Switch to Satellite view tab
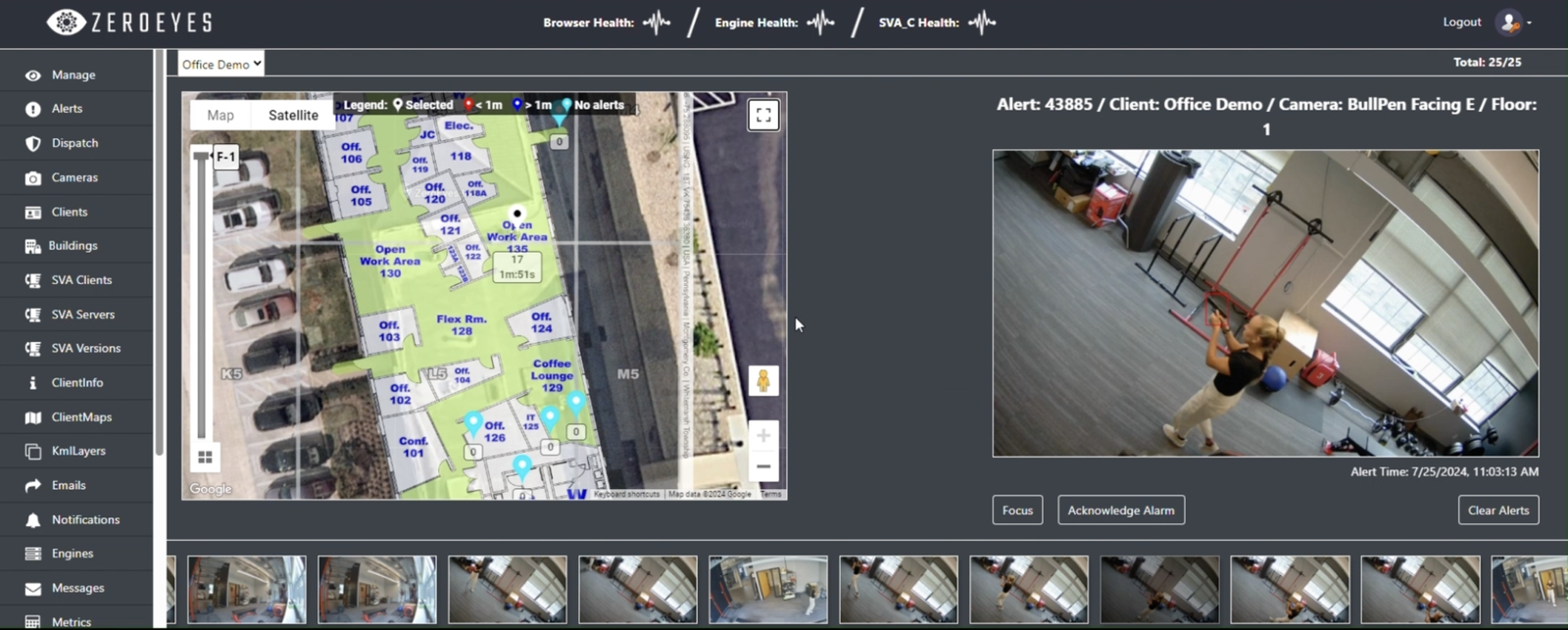Screen dimensions: 1568x630 tap(293, 116)
